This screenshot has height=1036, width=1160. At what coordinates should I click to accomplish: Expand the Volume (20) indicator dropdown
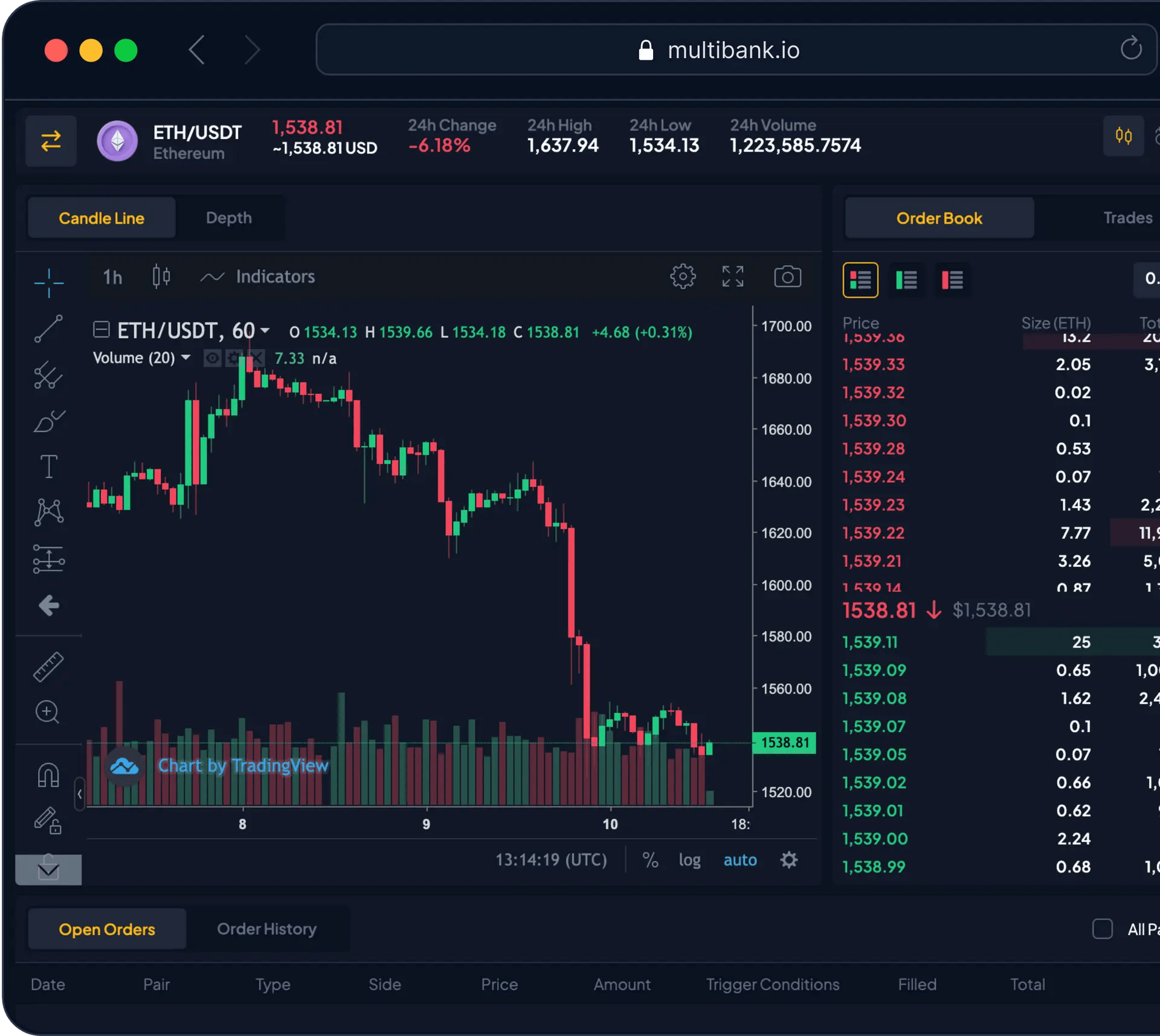click(x=185, y=358)
